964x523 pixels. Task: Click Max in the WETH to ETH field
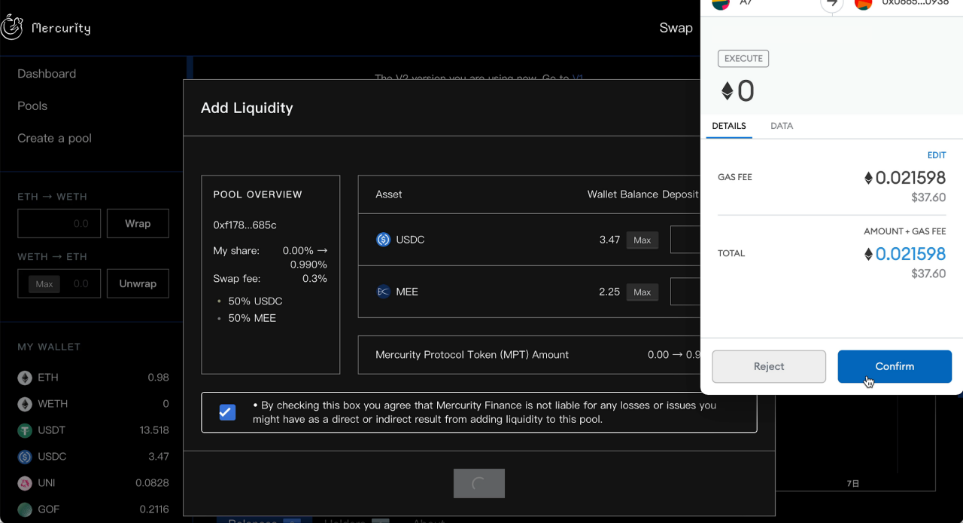[x=44, y=284]
